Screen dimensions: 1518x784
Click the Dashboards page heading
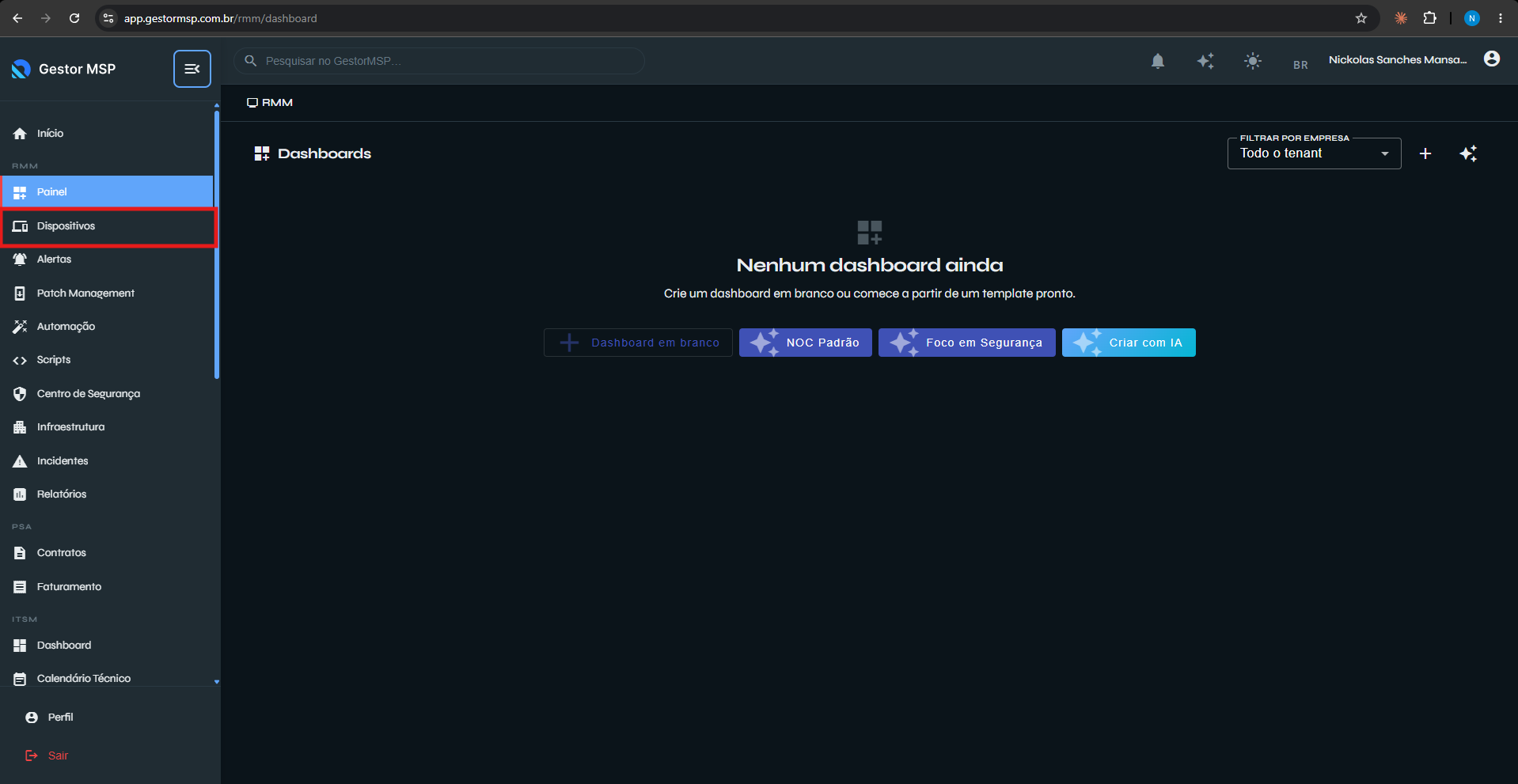[324, 153]
